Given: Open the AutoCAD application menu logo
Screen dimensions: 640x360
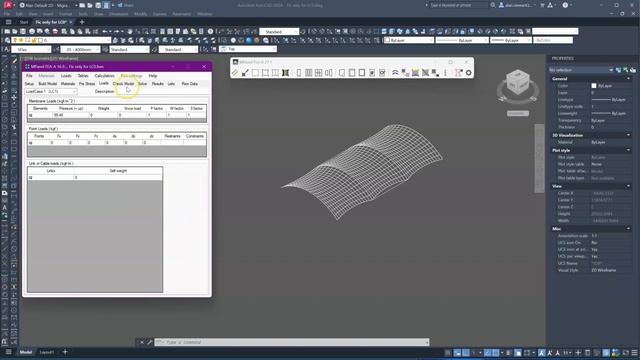Looking at the screenshot, I should click(8, 5).
